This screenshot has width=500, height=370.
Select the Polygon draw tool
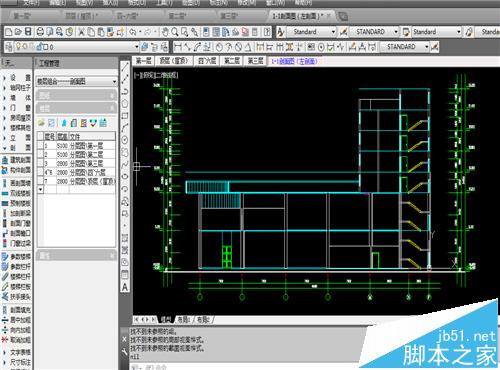125,103
